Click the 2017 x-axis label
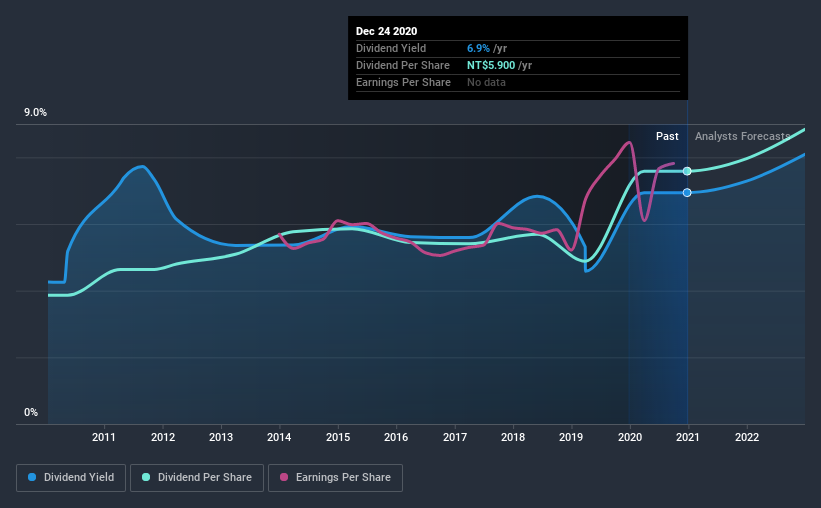821x508 pixels. click(454, 437)
